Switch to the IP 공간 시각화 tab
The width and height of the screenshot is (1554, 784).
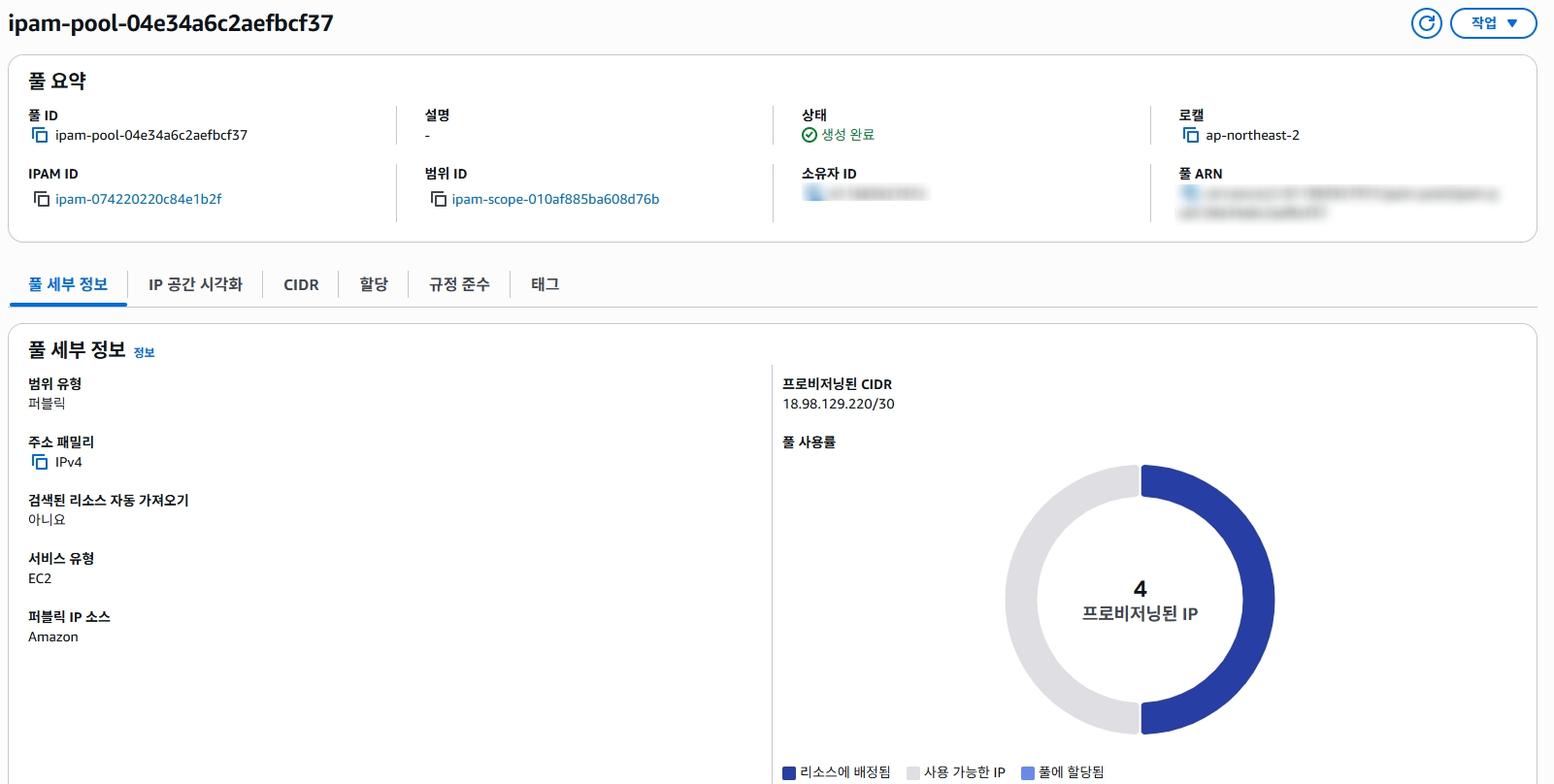pos(195,284)
